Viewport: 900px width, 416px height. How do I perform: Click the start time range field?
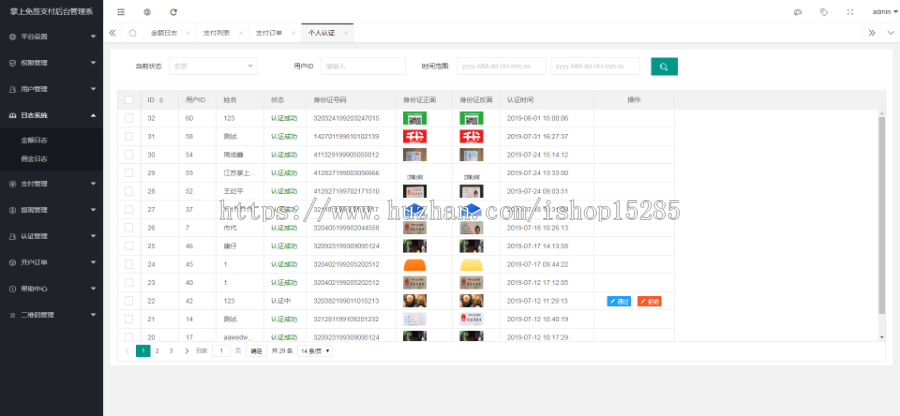point(502,66)
